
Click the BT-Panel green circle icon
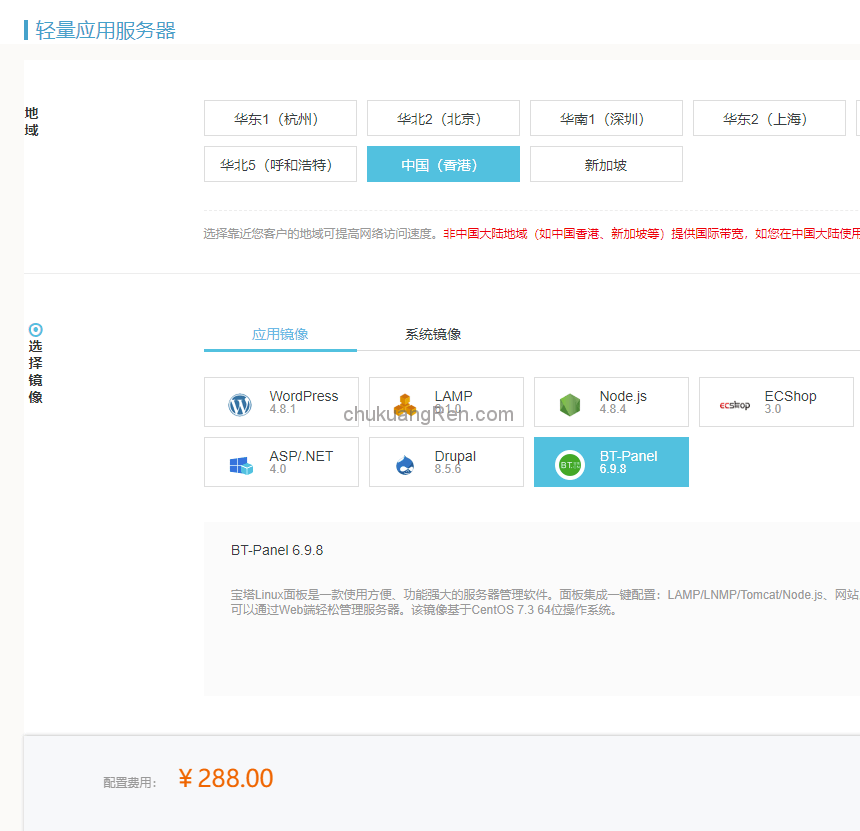570,465
